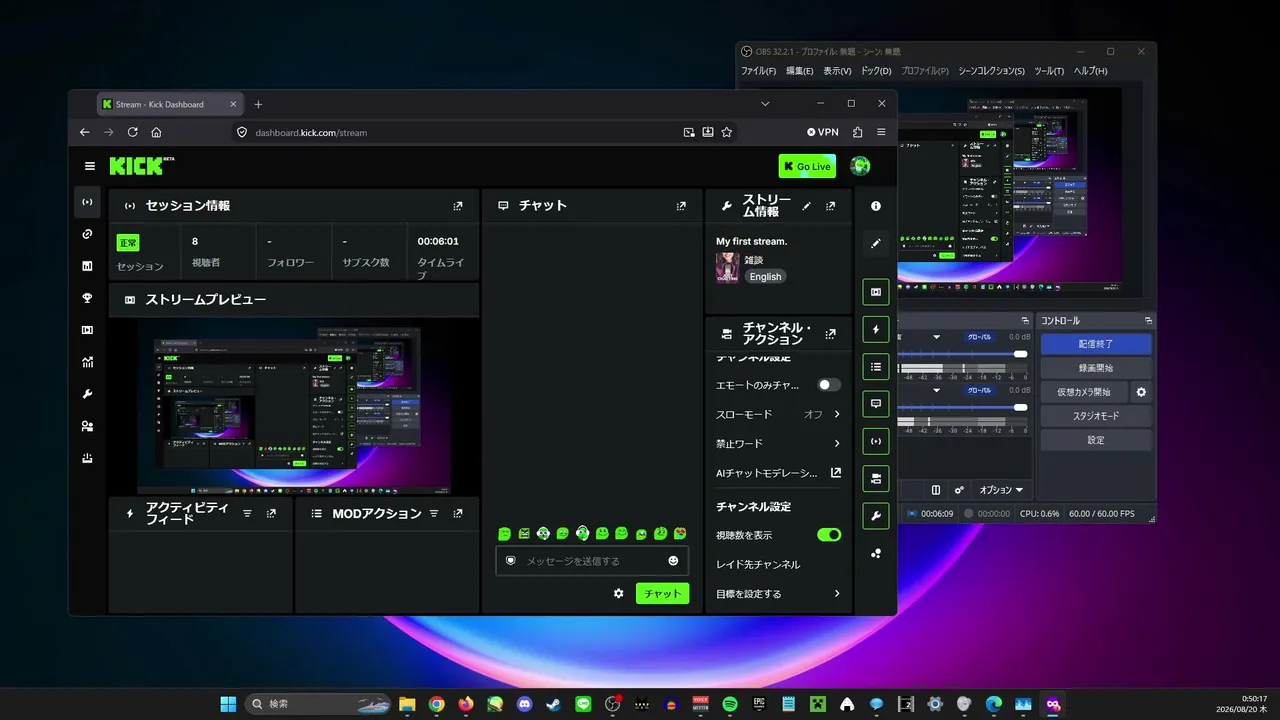Click the stream preview thumbnail
Screen dimensions: 1280x720
click(294, 407)
